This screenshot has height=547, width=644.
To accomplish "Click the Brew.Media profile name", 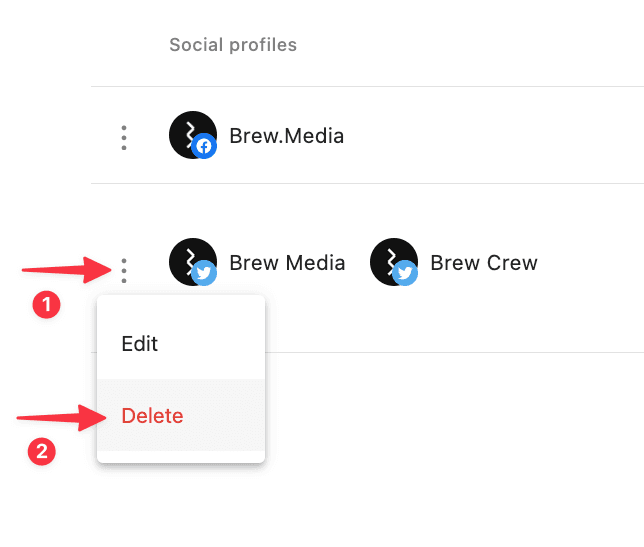I will pos(286,136).
